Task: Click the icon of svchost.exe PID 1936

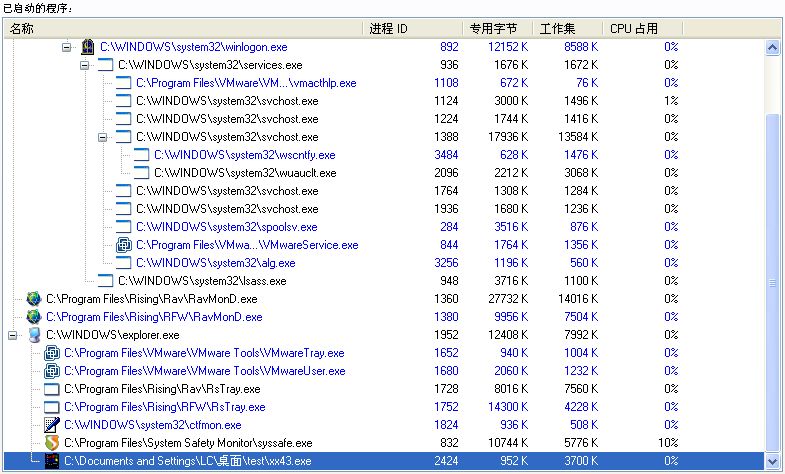Action: tap(123, 209)
